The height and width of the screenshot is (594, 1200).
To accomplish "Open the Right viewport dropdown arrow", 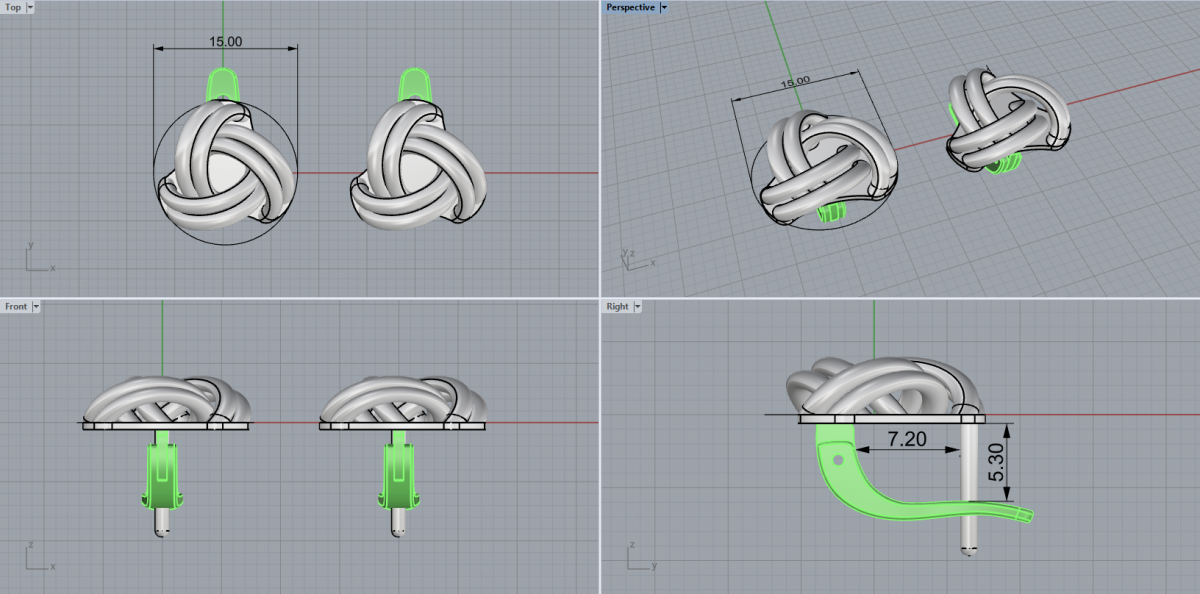I will 637,306.
